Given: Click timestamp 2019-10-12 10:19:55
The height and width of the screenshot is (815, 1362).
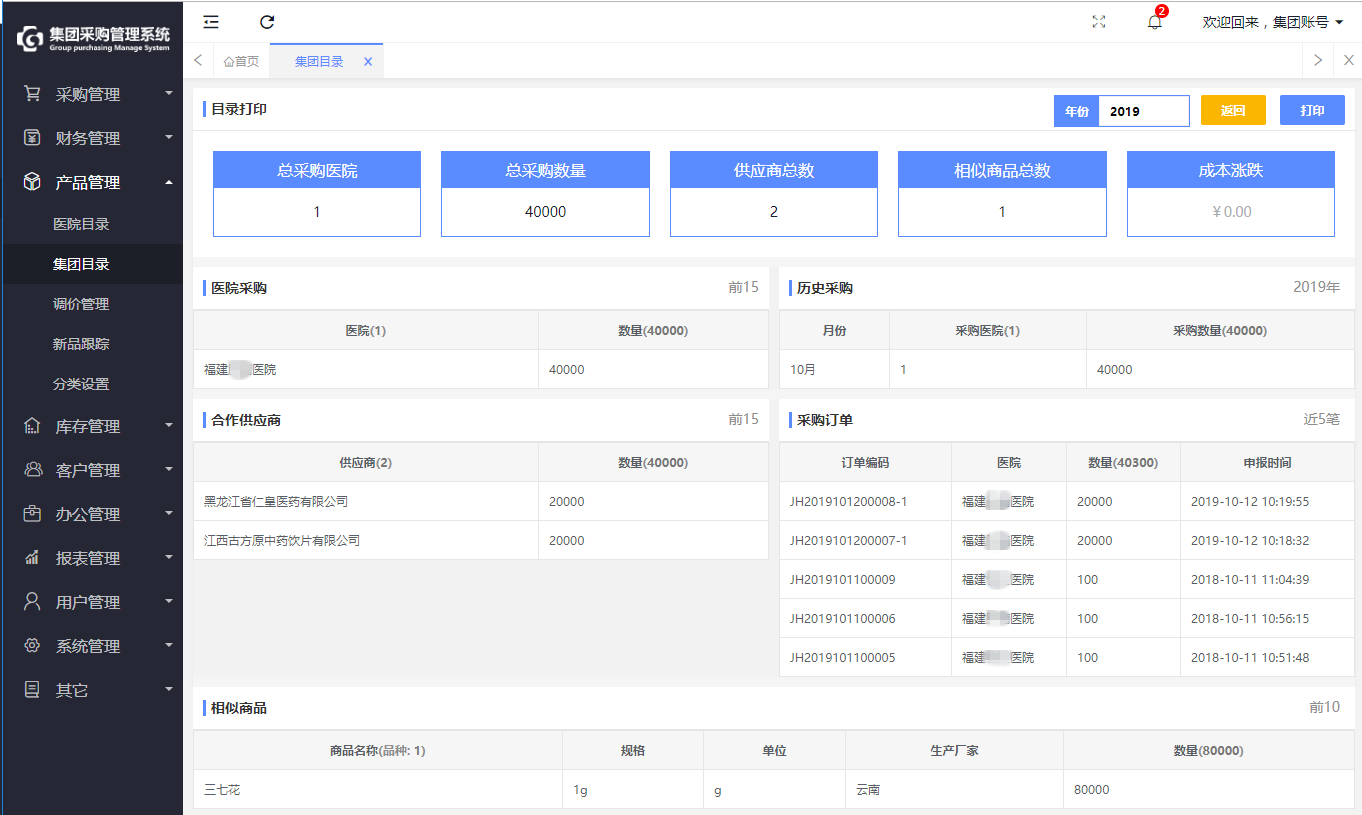Looking at the screenshot, I should 1250,502.
